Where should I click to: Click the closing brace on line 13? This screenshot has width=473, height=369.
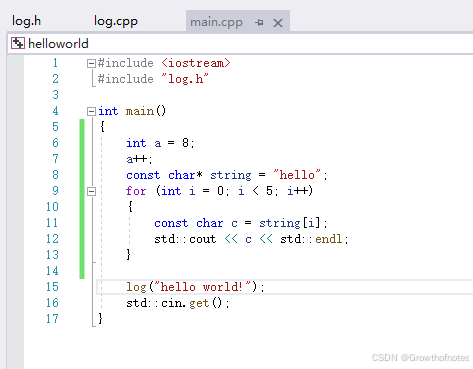(x=129, y=255)
